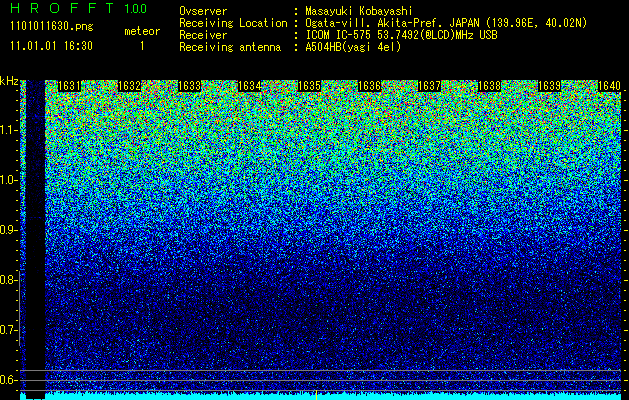Click the meteor label
The image size is (629, 400).
click(x=142, y=31)
